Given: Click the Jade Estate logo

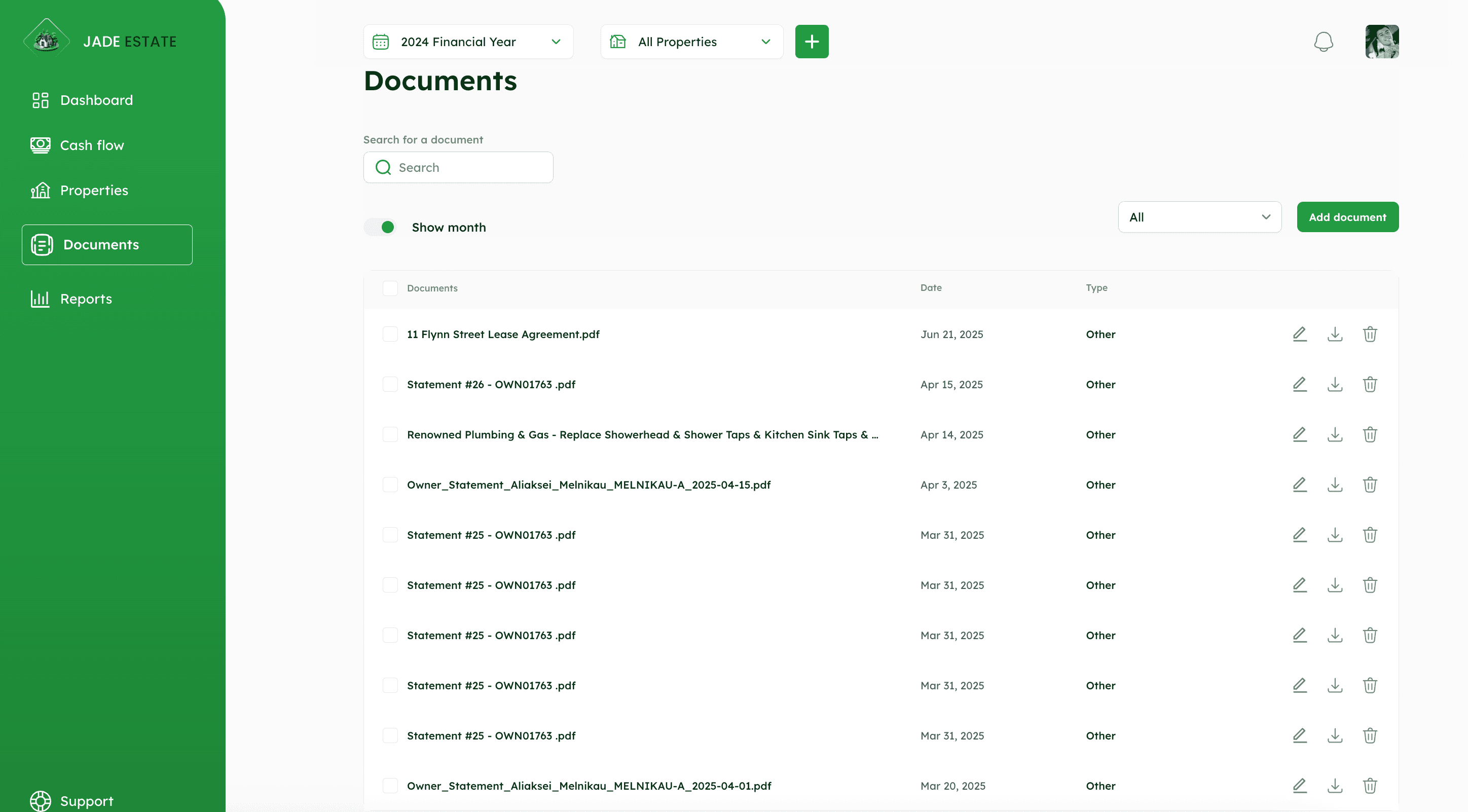Looking at the screenshot, I should click(47, 41).
